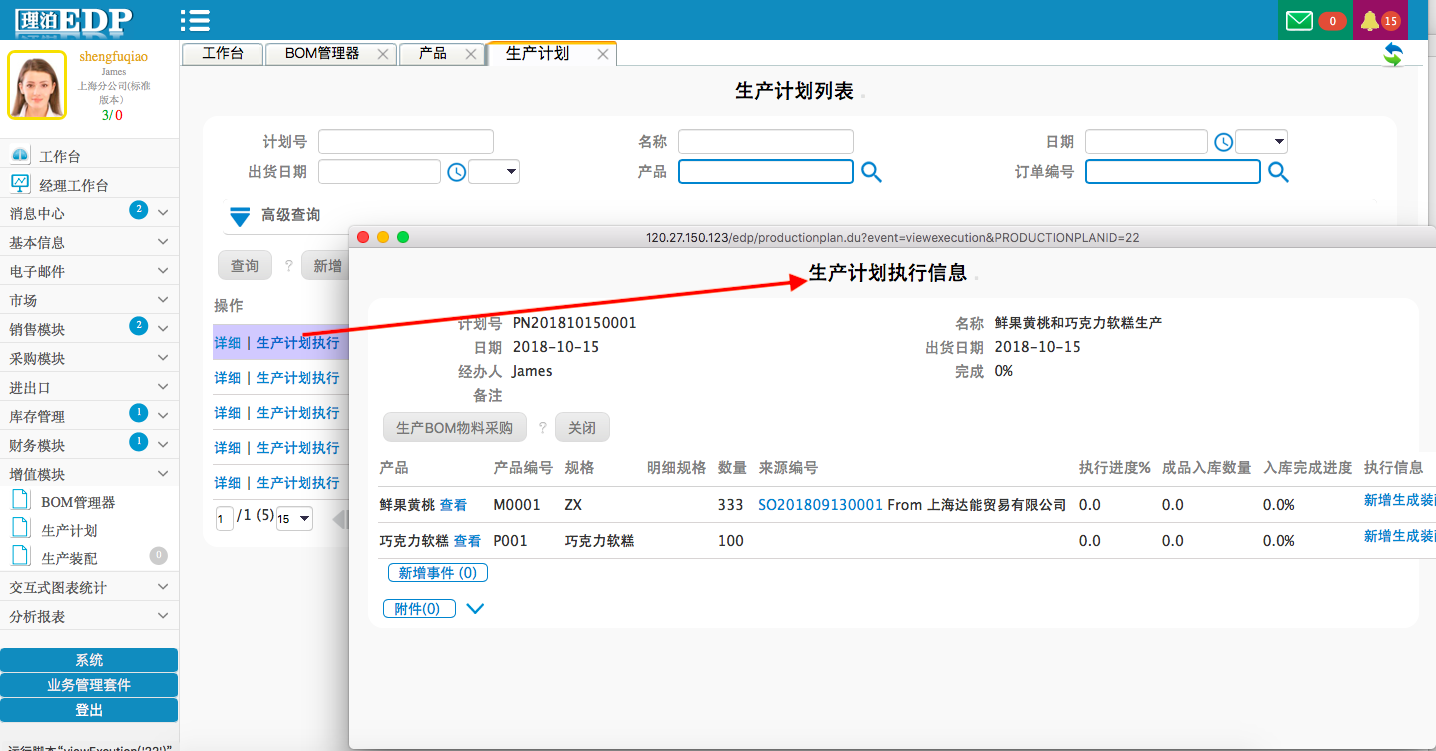Expand the 交互式图表统计 menu section
1436x751 pixels.
click(x=163, y=587)
